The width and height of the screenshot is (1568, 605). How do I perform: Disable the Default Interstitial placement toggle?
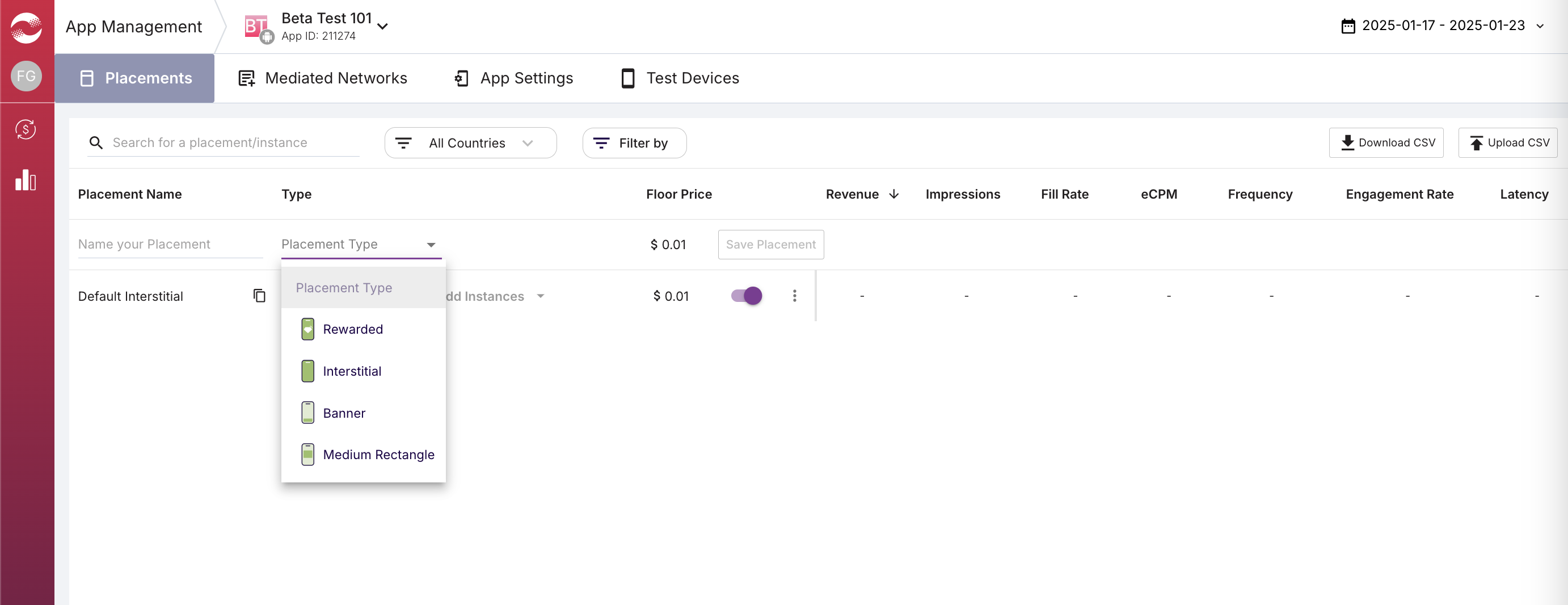coord(746,296)
